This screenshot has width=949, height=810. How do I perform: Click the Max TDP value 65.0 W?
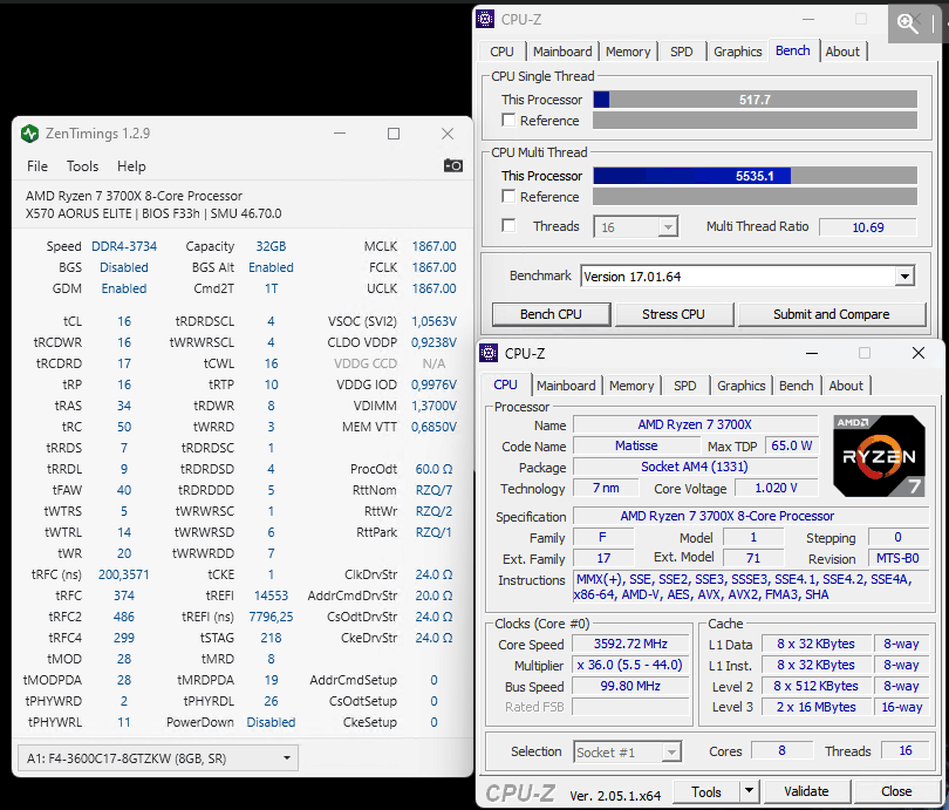click(x=792, y=446)
